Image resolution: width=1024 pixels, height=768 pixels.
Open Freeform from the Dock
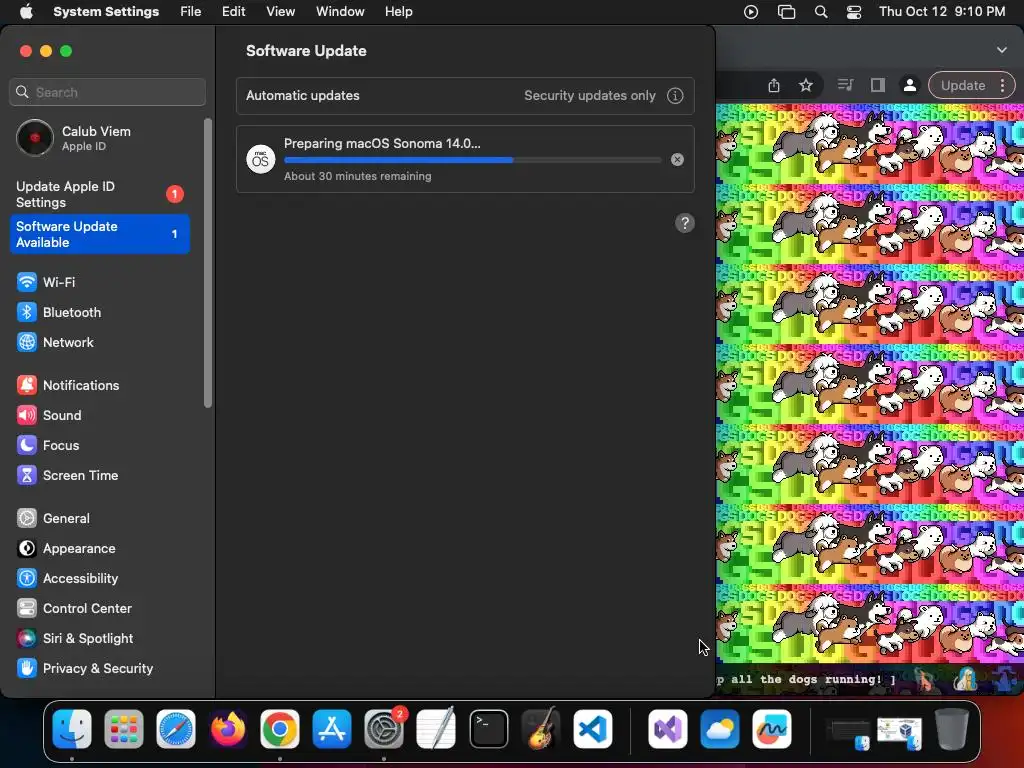772,729
